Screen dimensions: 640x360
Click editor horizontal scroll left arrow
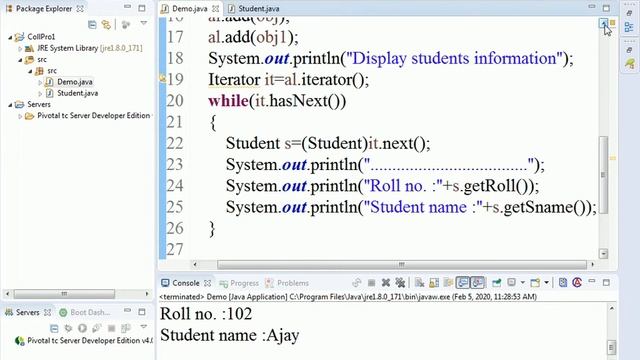(195, 265)
